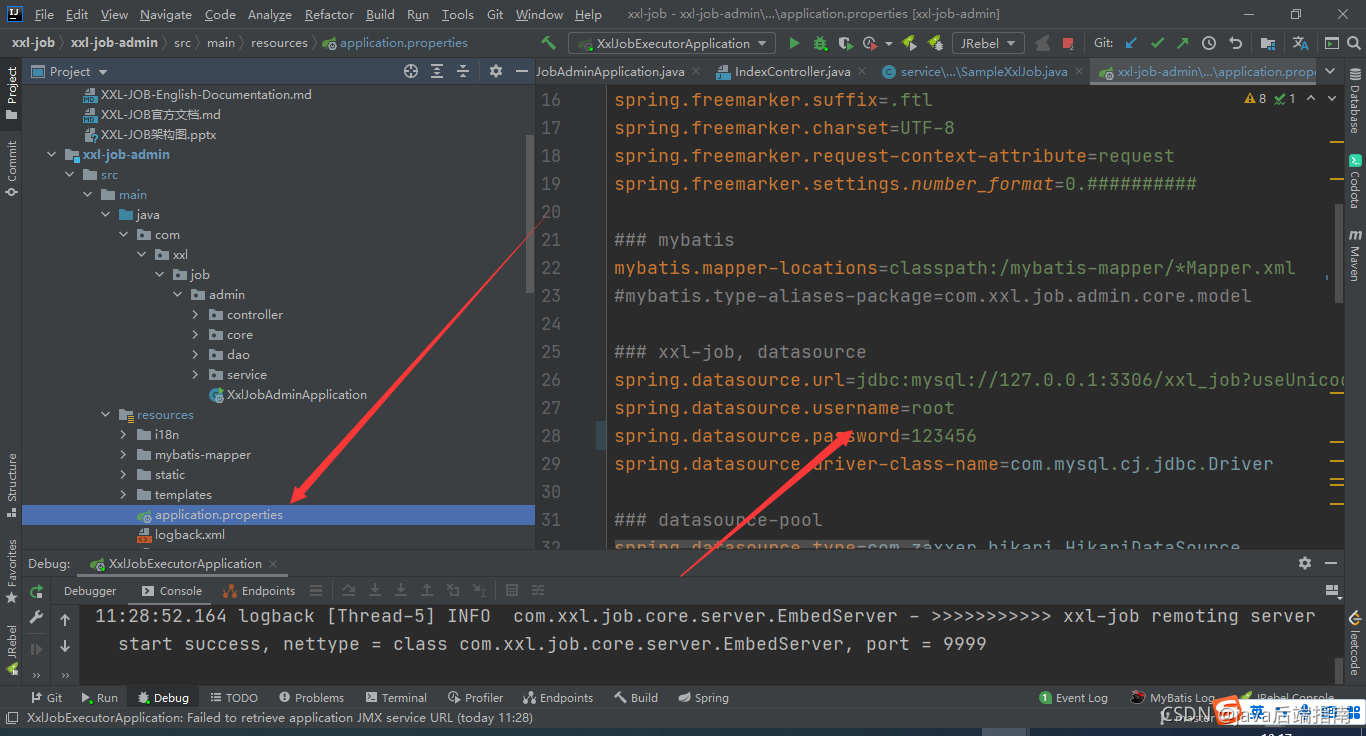This screenshot has width=1366, height=736.
Task: Click Resume Program icon in Debug panel
Action: click(x=37, y=648)
